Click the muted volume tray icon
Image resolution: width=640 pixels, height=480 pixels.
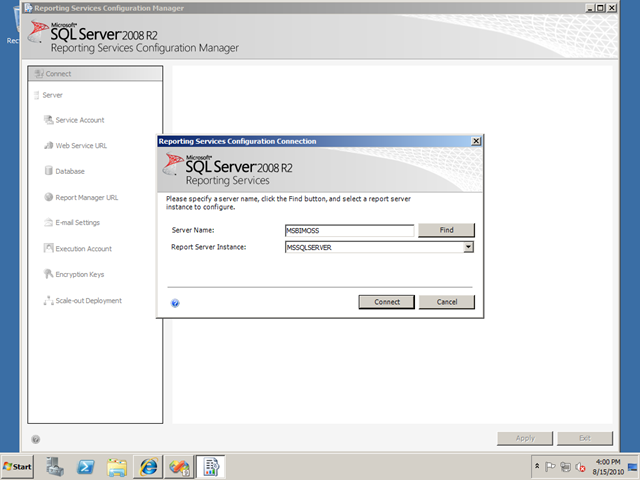point(580,467)
